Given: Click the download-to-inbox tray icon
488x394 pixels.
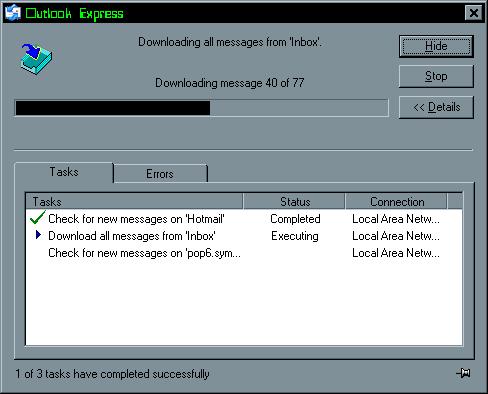Looking at the screenshot, I should pos(36,58).
